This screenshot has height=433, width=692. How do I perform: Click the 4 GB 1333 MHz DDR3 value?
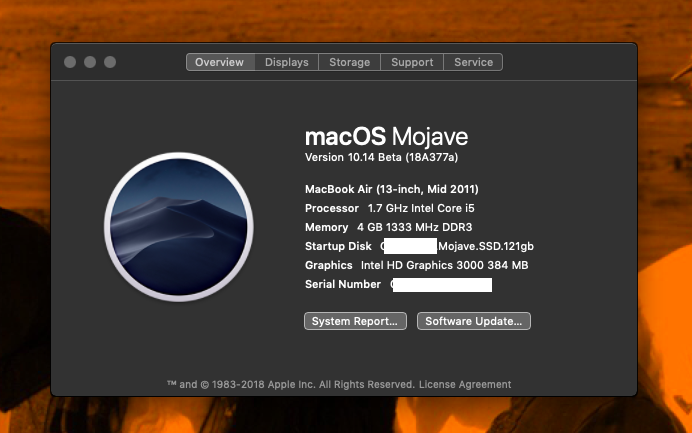(x=414, y=227)
